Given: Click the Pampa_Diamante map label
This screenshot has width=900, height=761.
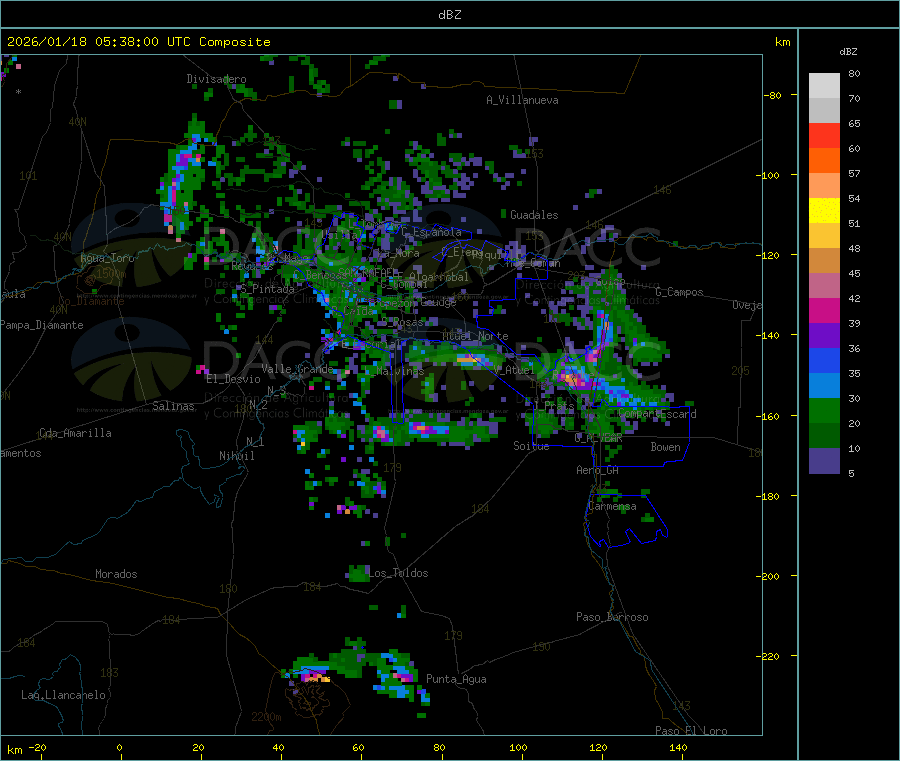Looking at the screenshot, I should pos(42,325).
